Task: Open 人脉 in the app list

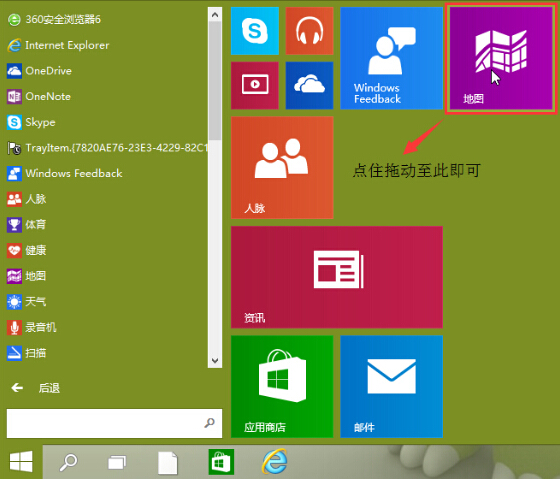Action: 27,199
